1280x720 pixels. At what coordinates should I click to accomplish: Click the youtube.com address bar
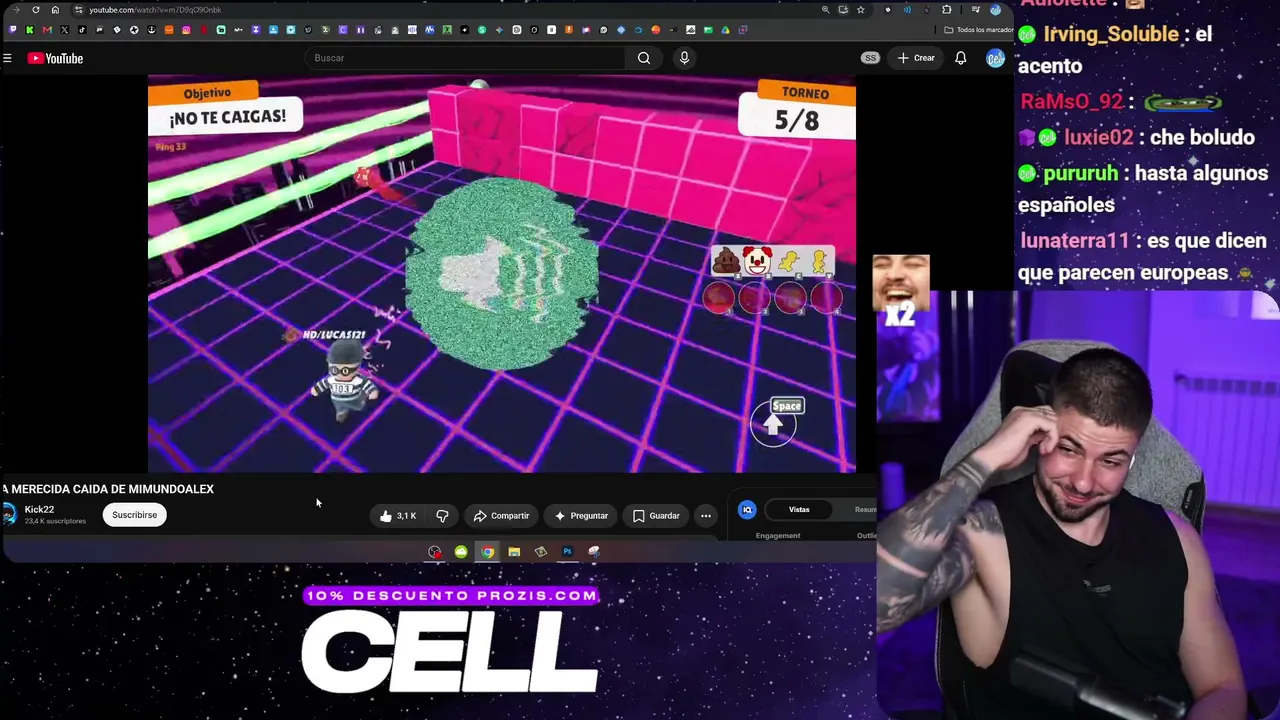[154, 10]
